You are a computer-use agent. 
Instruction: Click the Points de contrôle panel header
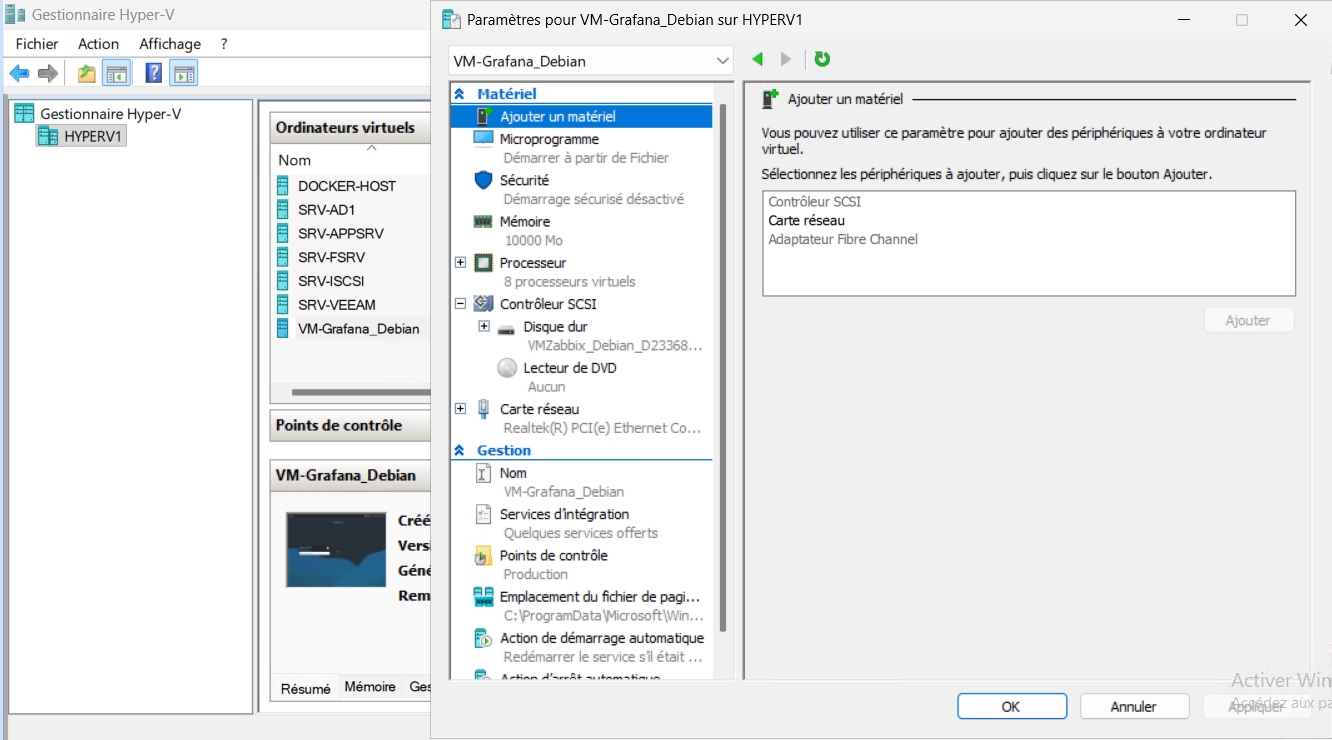click(x=350, y=425)
